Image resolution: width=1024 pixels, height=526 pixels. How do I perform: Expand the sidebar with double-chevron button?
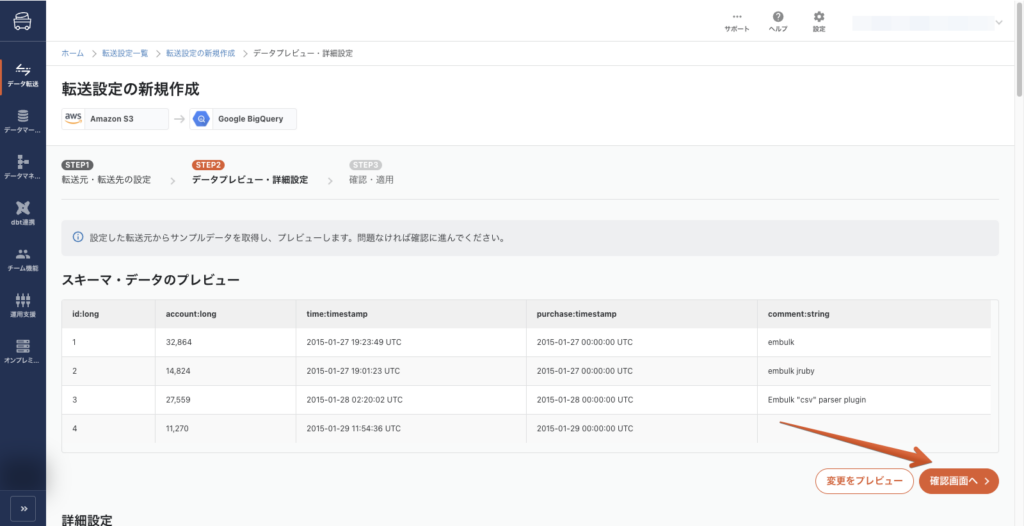click(x=23, y=508)
